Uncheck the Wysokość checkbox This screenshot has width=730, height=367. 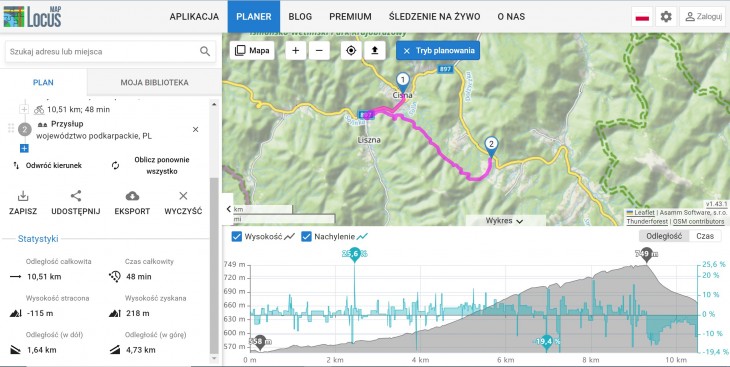point(237,237)
